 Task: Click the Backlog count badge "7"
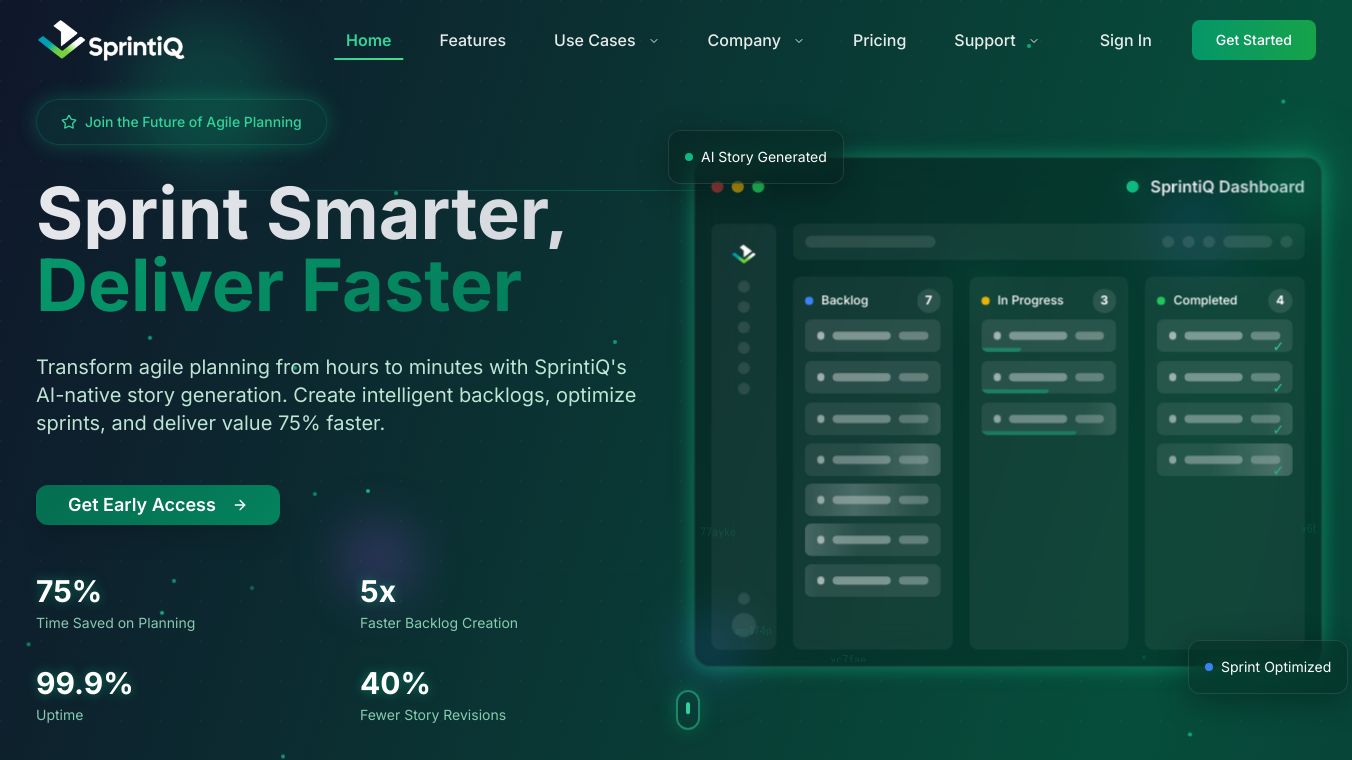(928, 300)
